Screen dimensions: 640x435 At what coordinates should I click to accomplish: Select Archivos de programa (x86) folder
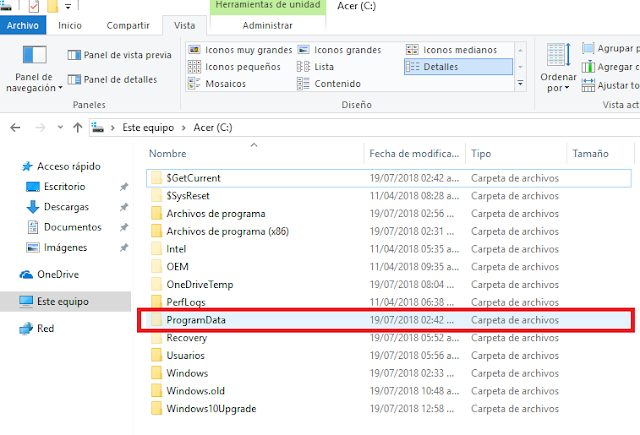(389, 231)
